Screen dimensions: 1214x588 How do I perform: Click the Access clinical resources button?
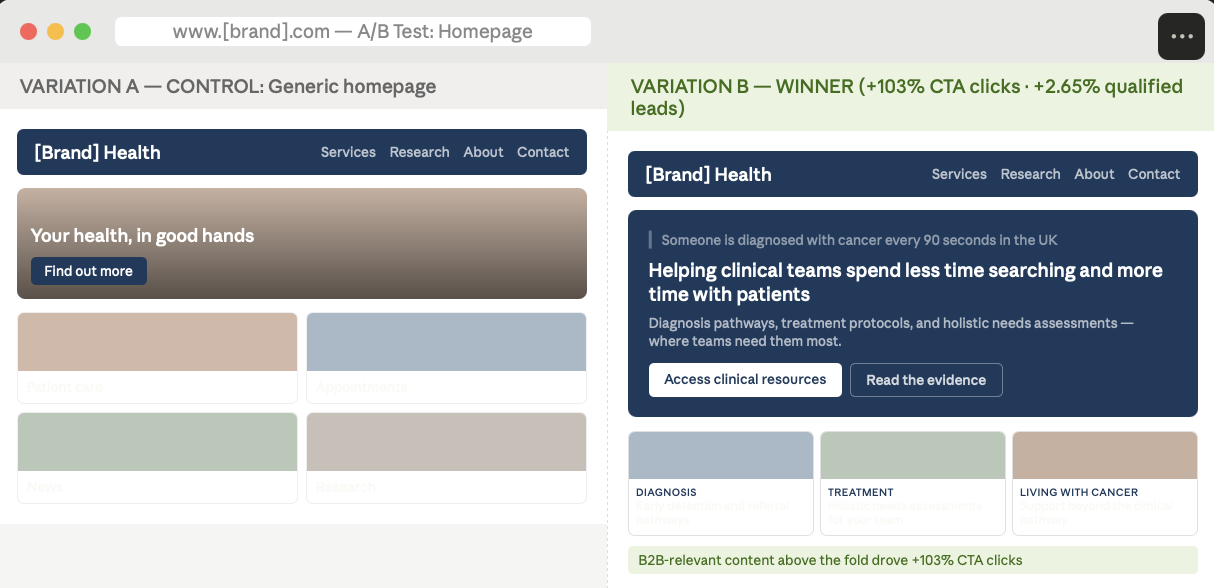(745, 380)
